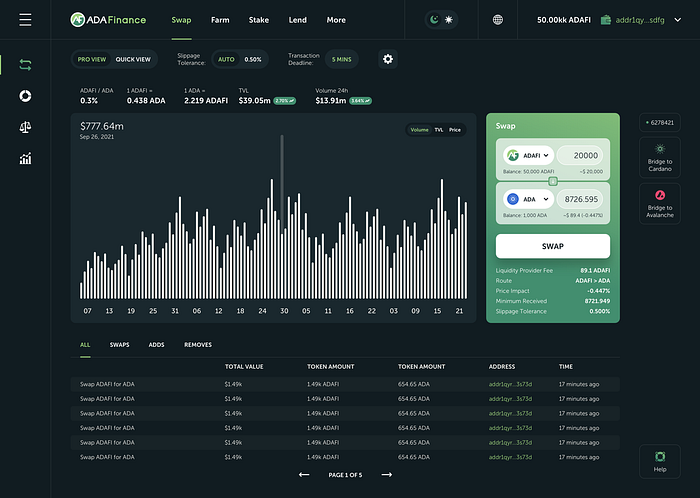Open Bridge to Avalanche
This screenshot has width=700, height=498.
[660, 204]
